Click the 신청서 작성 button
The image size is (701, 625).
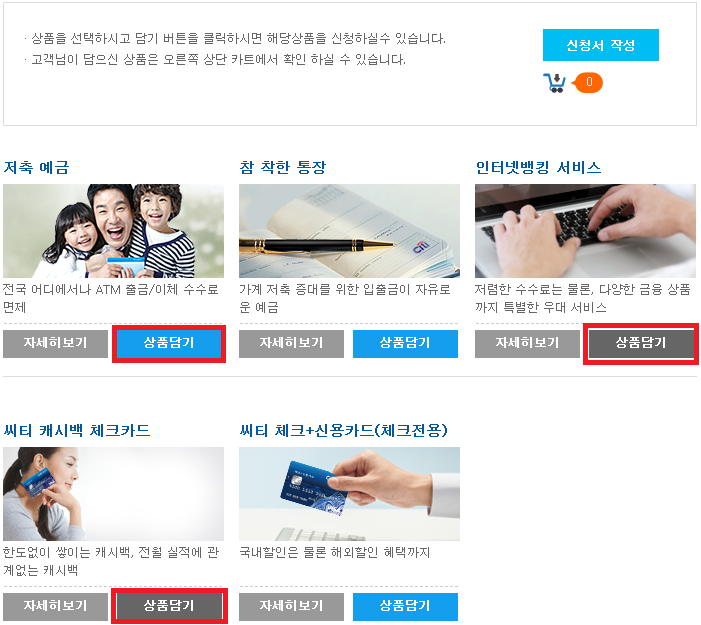tap(600, 45)
